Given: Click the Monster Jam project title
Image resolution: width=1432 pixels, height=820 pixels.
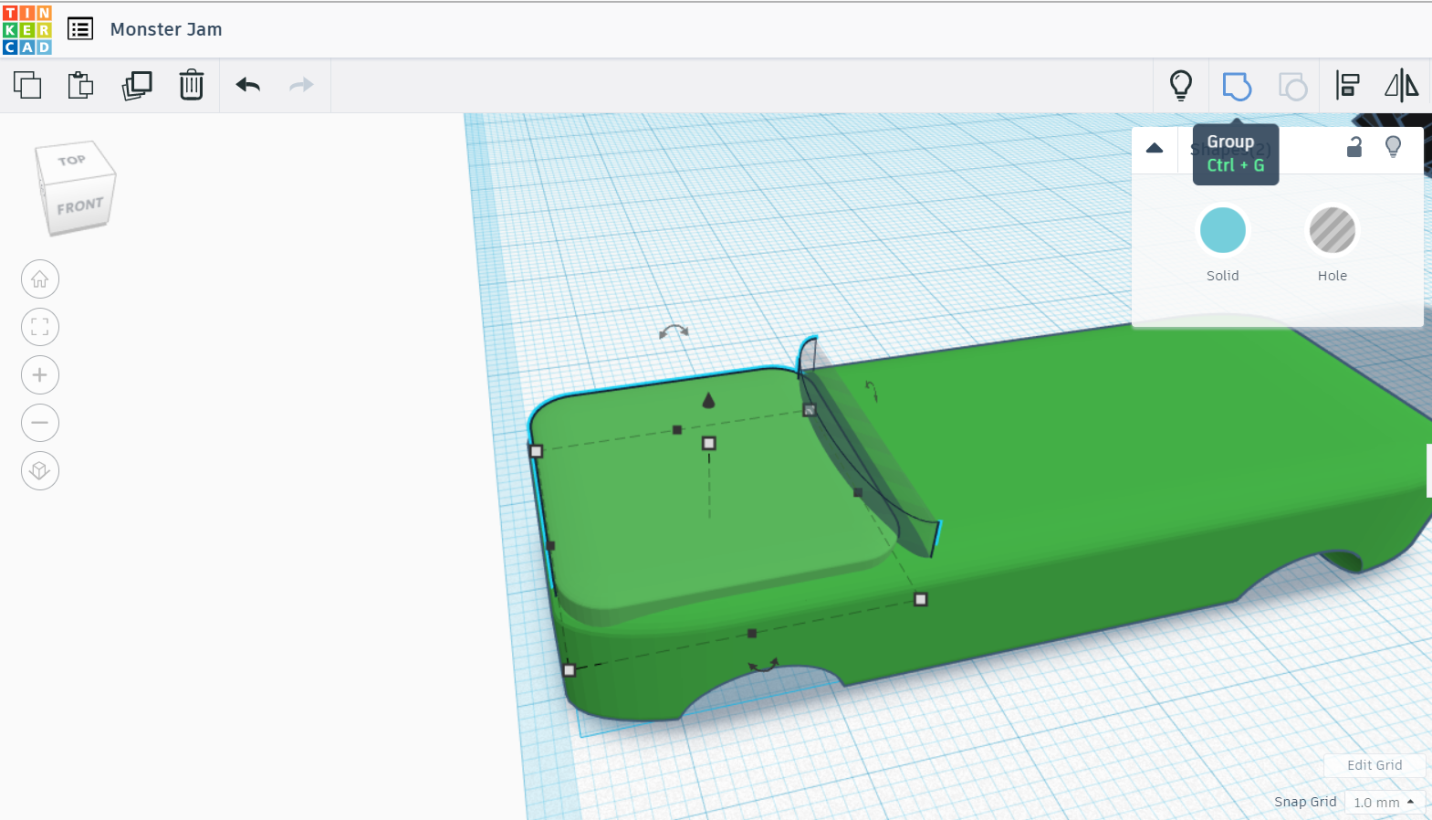Looking at the screenshot, I should coord(166,29).
